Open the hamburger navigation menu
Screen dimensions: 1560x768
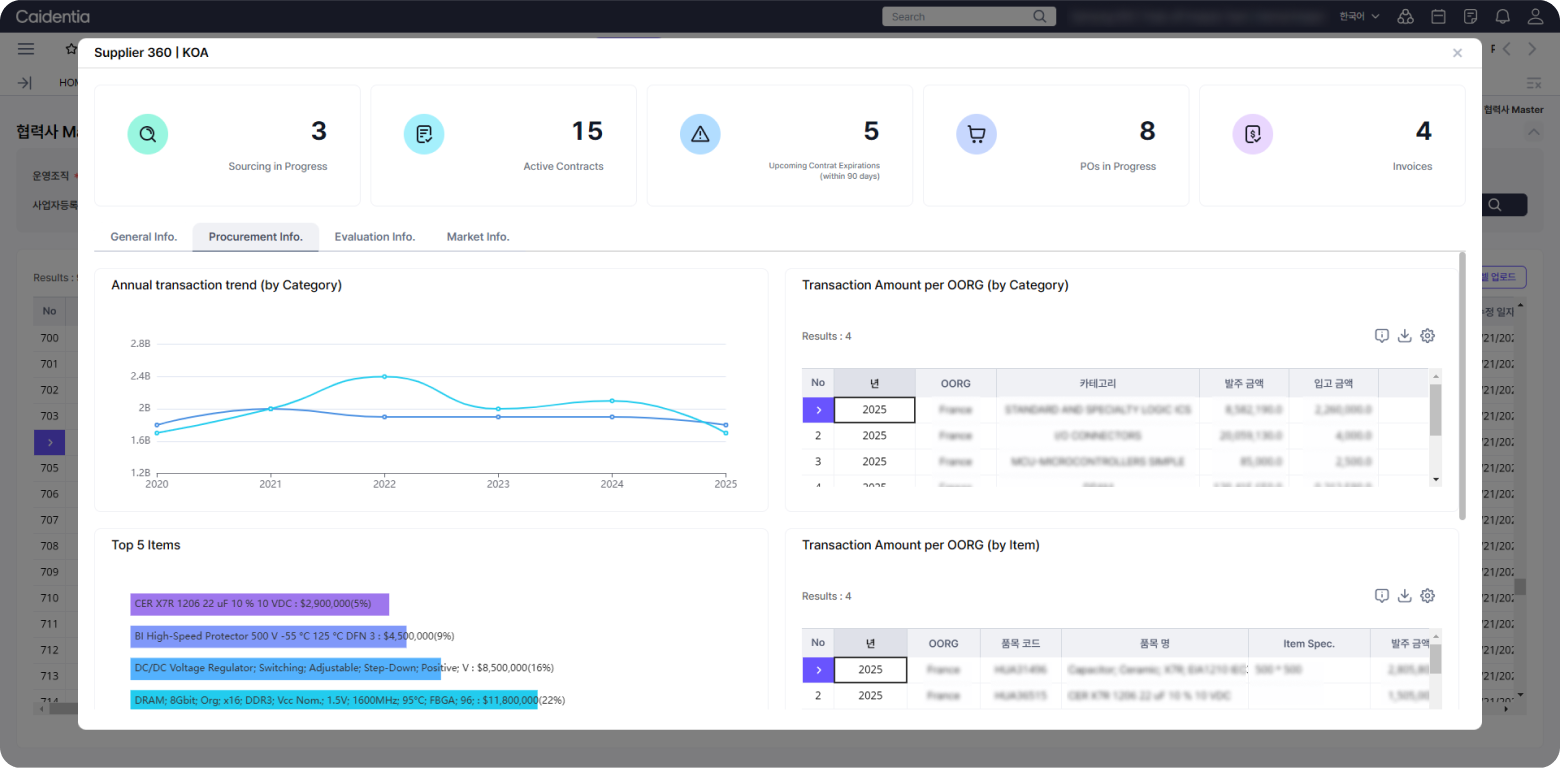pos(26,49)
